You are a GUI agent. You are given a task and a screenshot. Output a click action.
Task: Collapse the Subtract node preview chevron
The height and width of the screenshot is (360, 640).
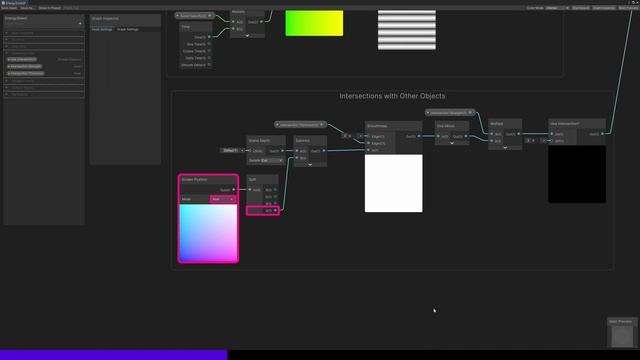[310, 164]
